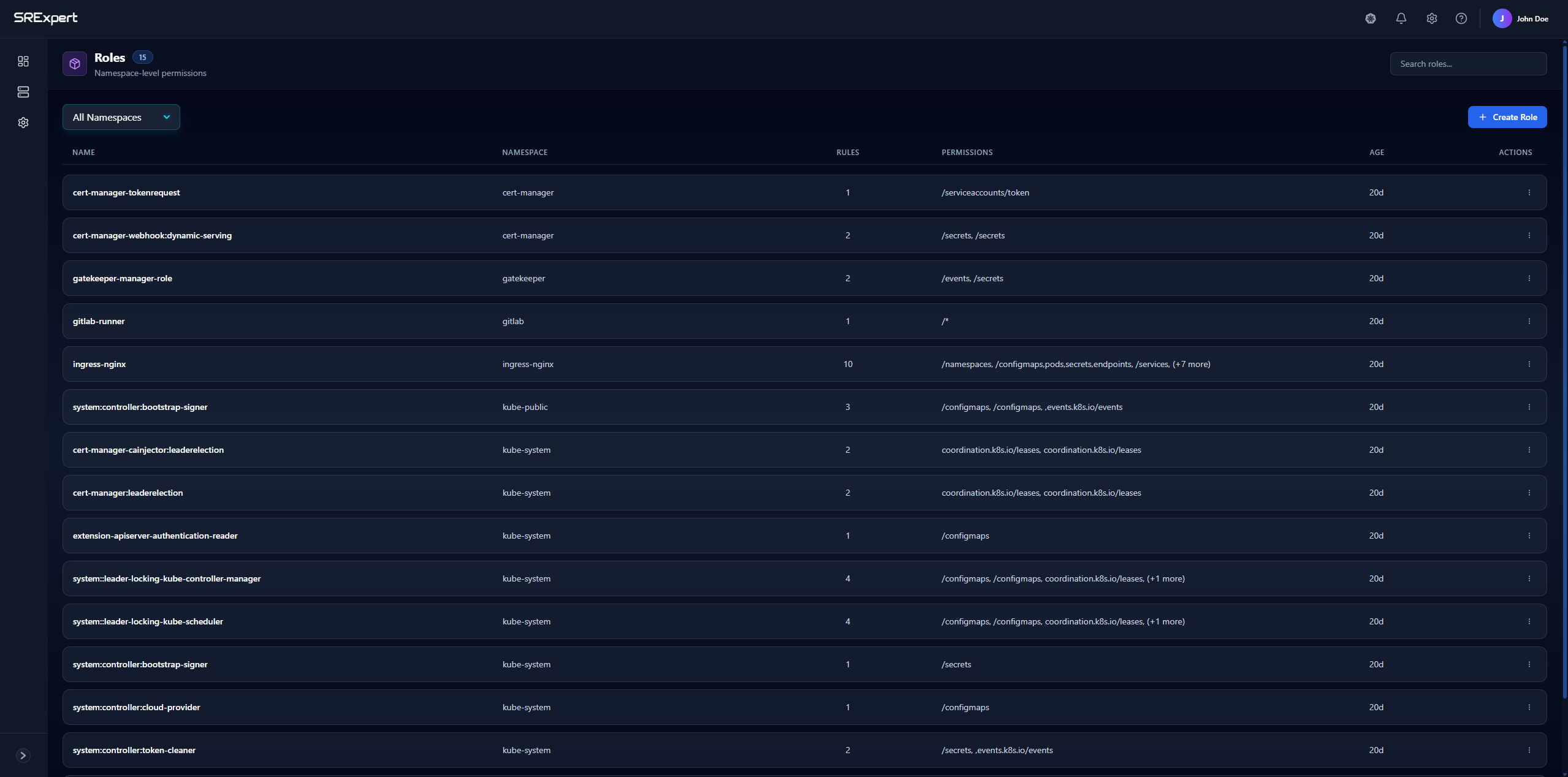The image size is (1568, 777).
Task: Click the Search roles input field
Action: coord(1468,63)
